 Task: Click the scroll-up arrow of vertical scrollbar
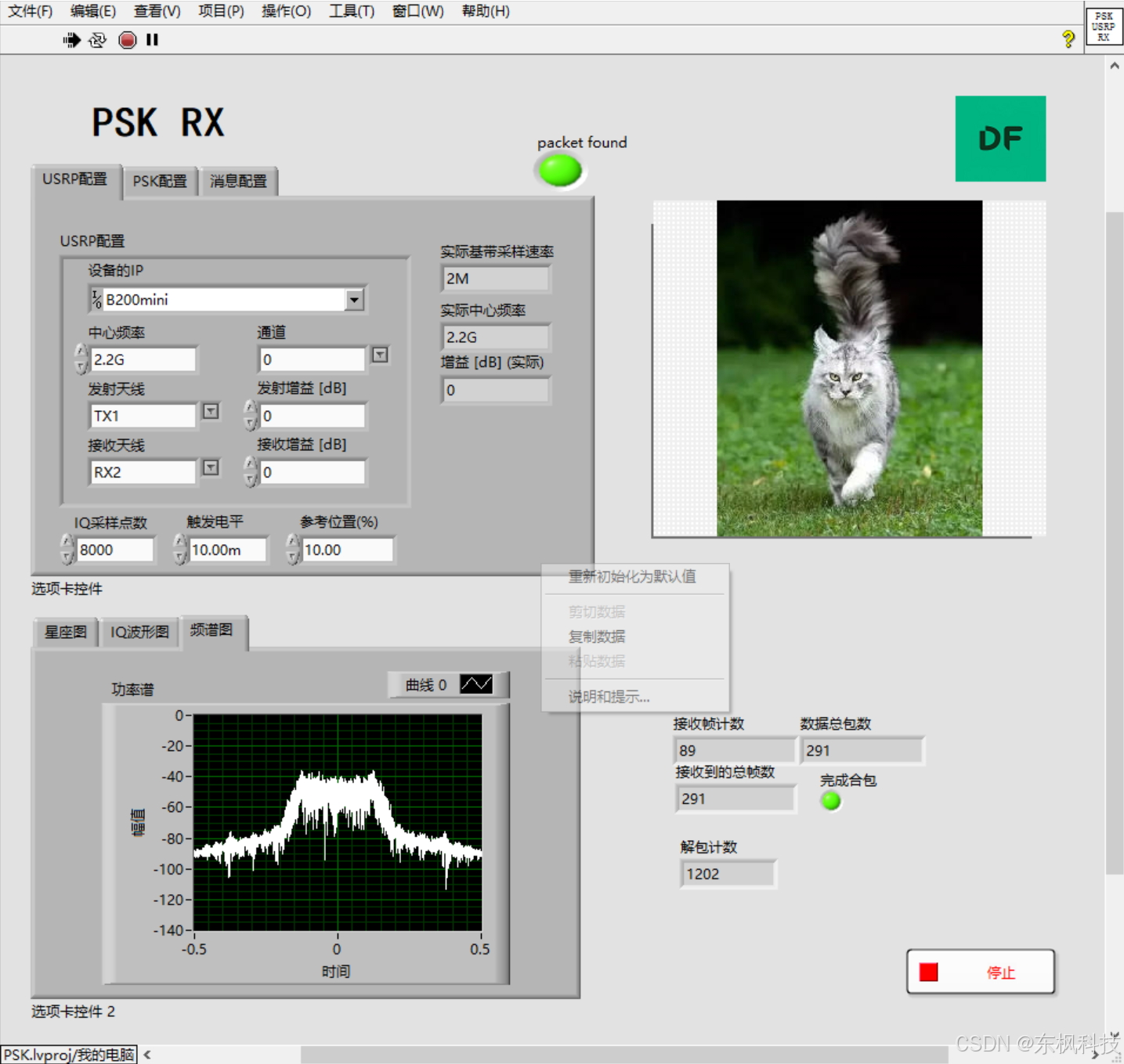1114,66
